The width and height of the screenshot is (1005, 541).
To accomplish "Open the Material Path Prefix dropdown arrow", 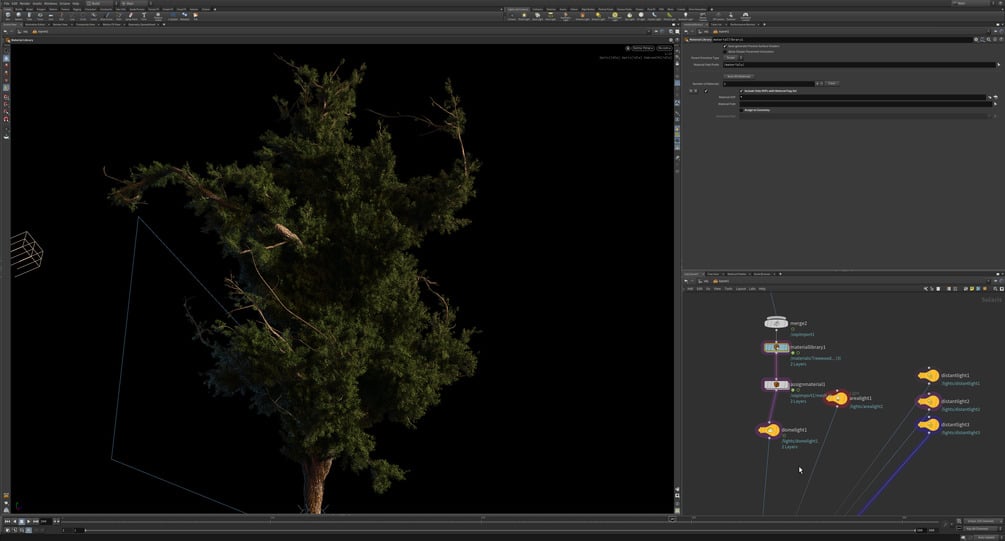I will (x=996, y=65).
